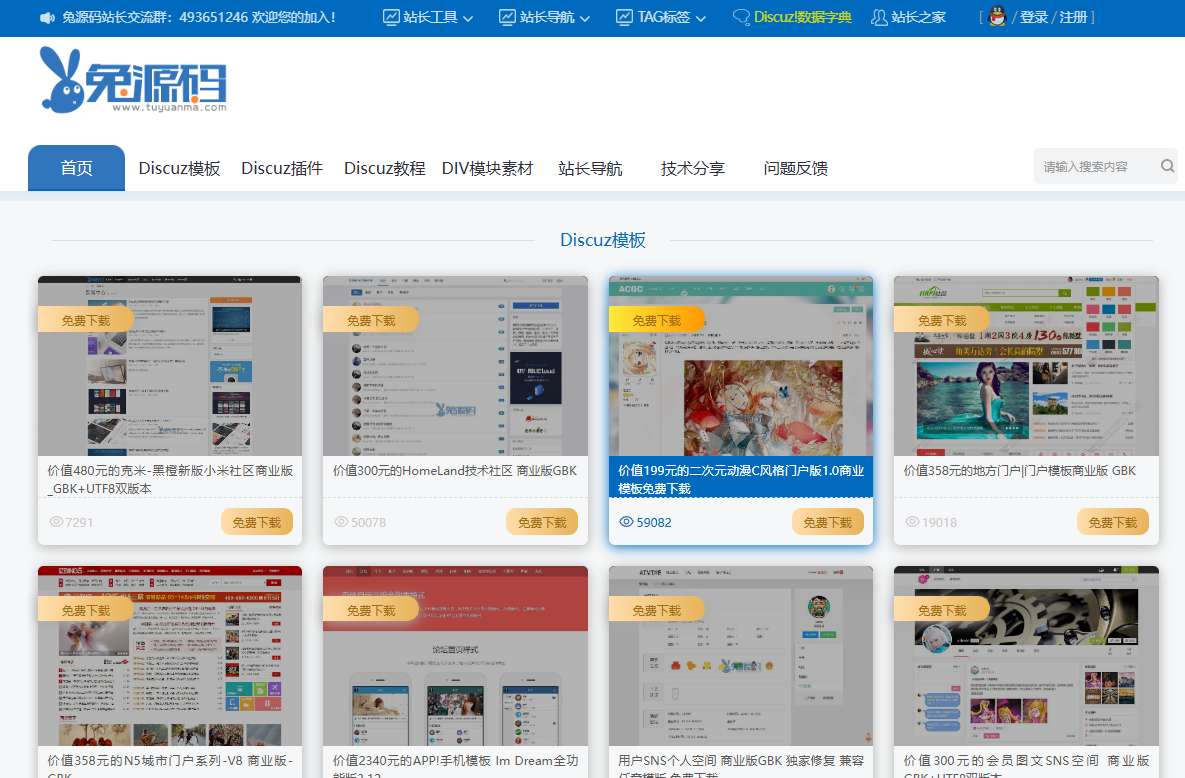Click the 注册 register link
The image size is (1185, 778).
pyautogui.click(x=1073, y=17)
